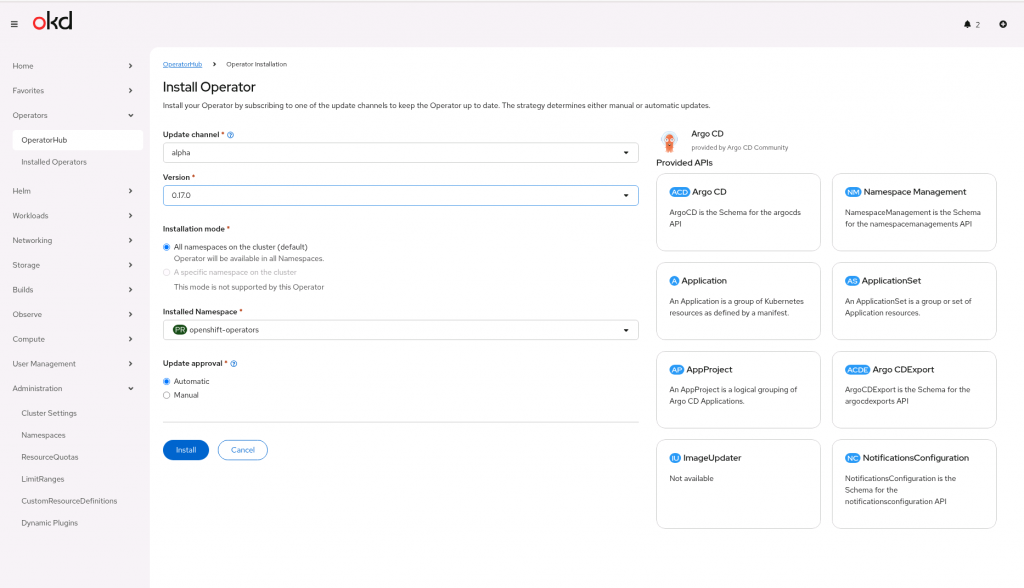Open the notifications bell icon
This screenshot has width=1024, height=588.
tap(967, 24)
